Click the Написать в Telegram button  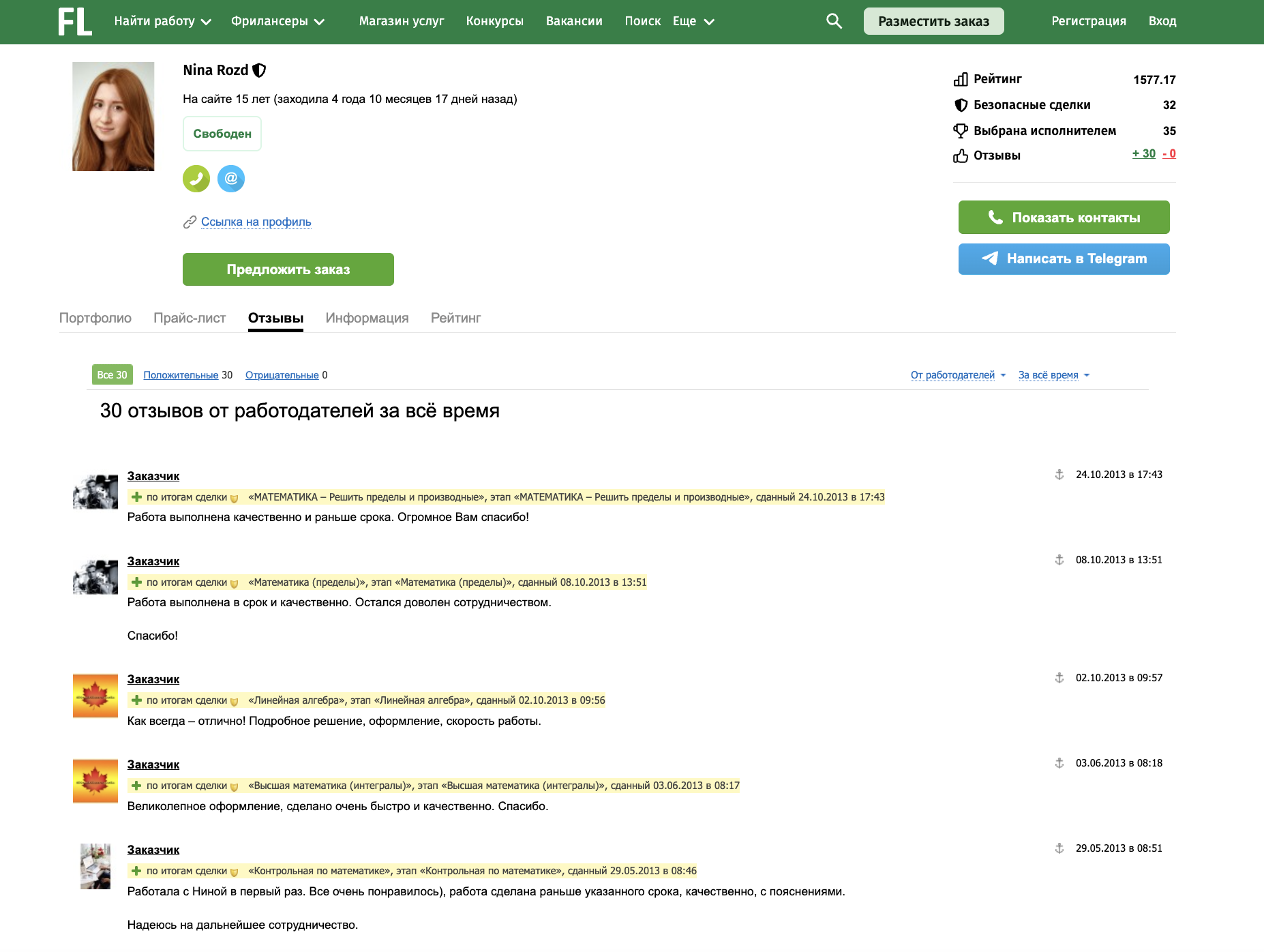[1064, 259]
